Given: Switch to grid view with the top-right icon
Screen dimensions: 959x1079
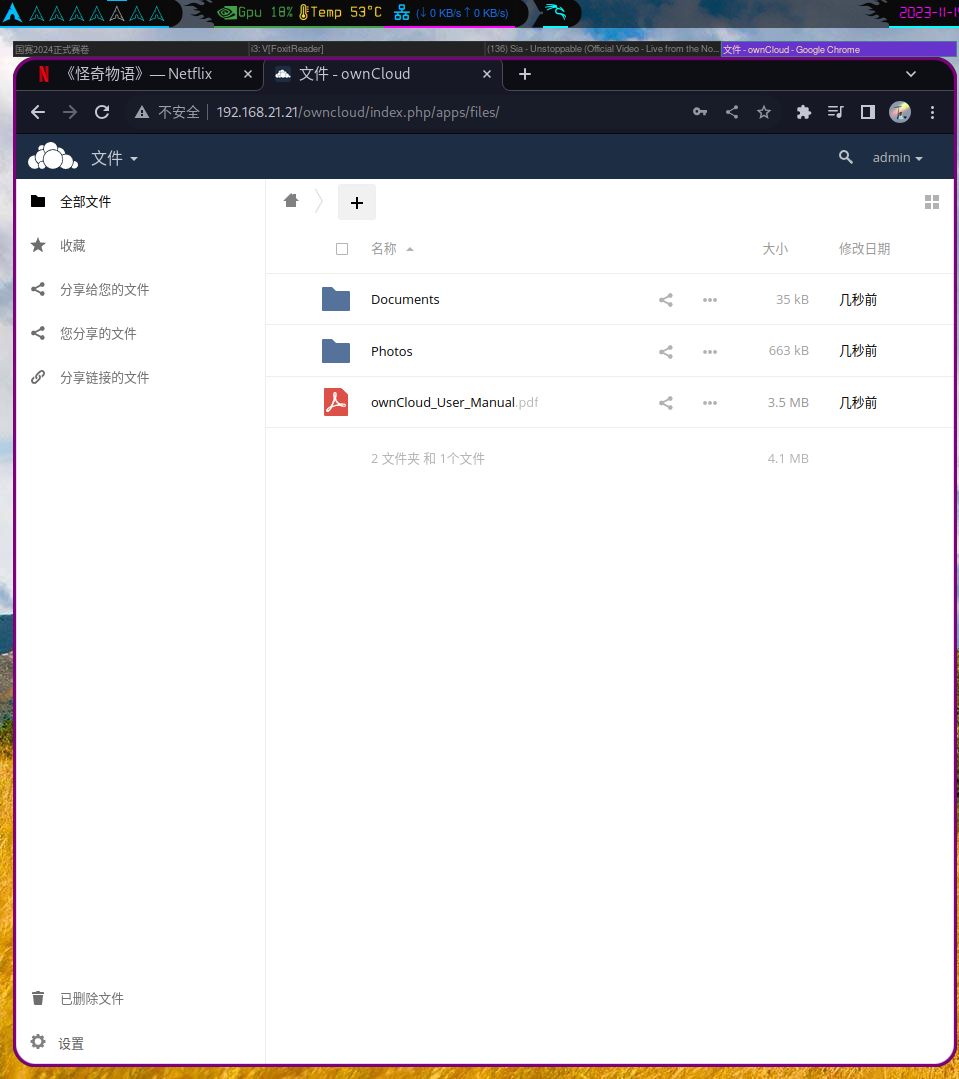Looking at the screenshot, I should [x=931, y=201].
